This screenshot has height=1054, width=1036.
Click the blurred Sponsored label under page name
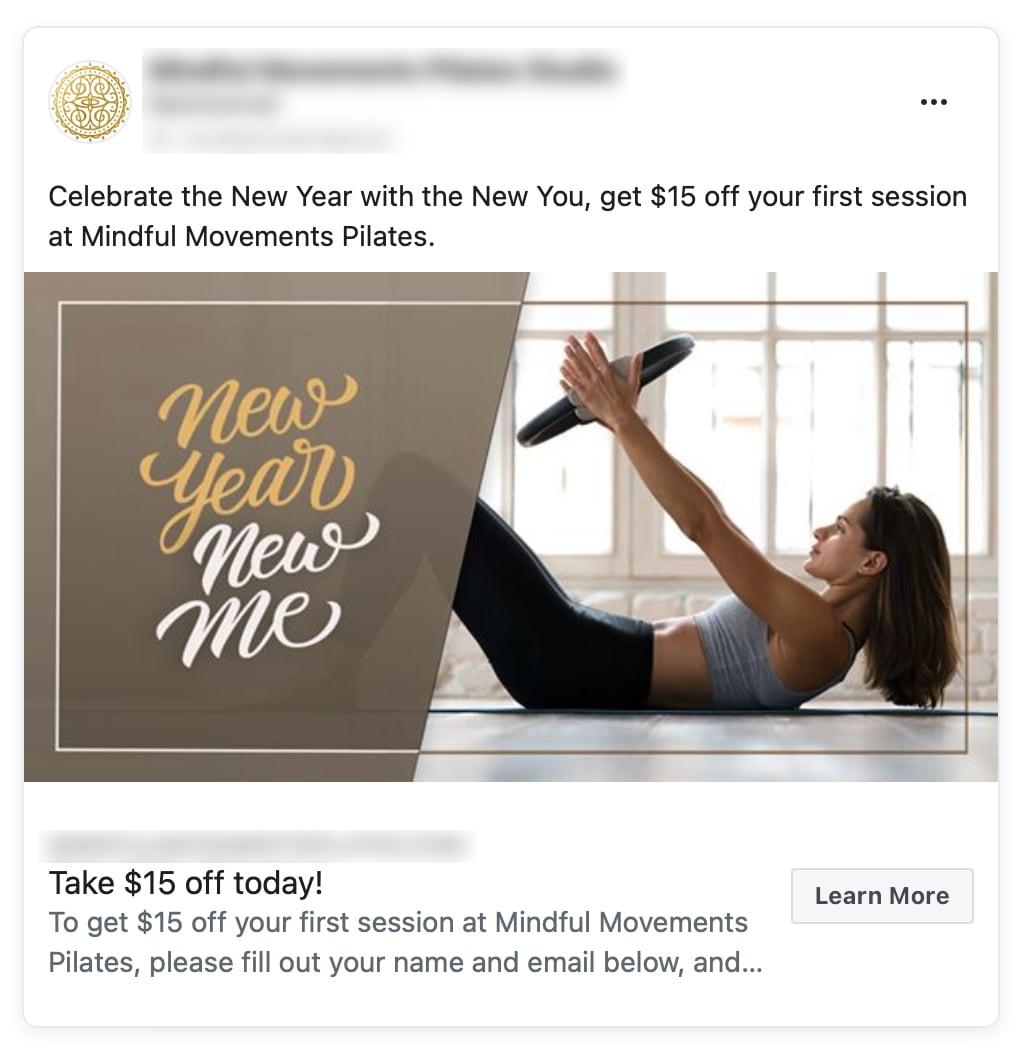click(x=214, y=105)
